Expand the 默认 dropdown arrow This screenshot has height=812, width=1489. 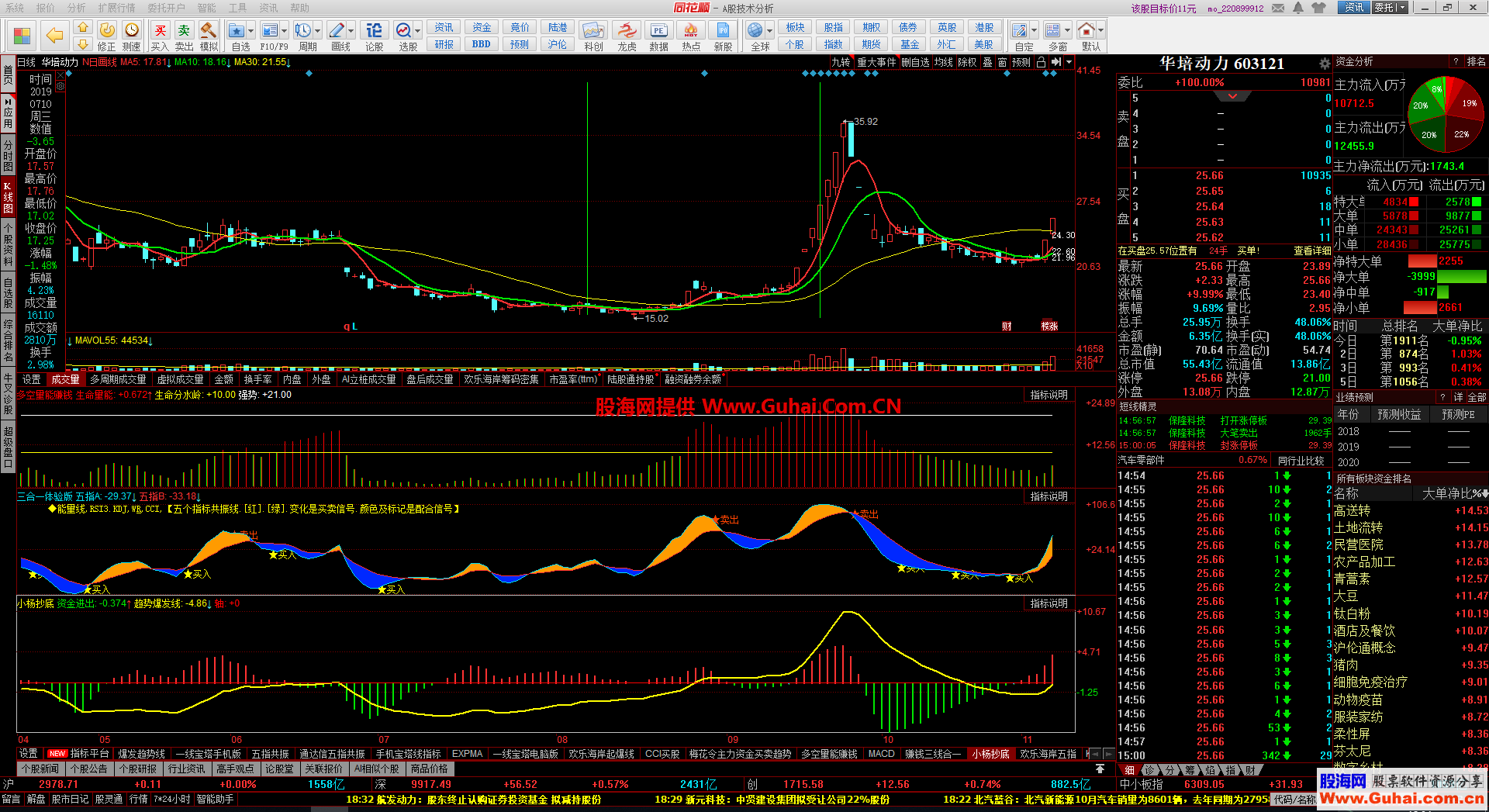point(1100,31)
